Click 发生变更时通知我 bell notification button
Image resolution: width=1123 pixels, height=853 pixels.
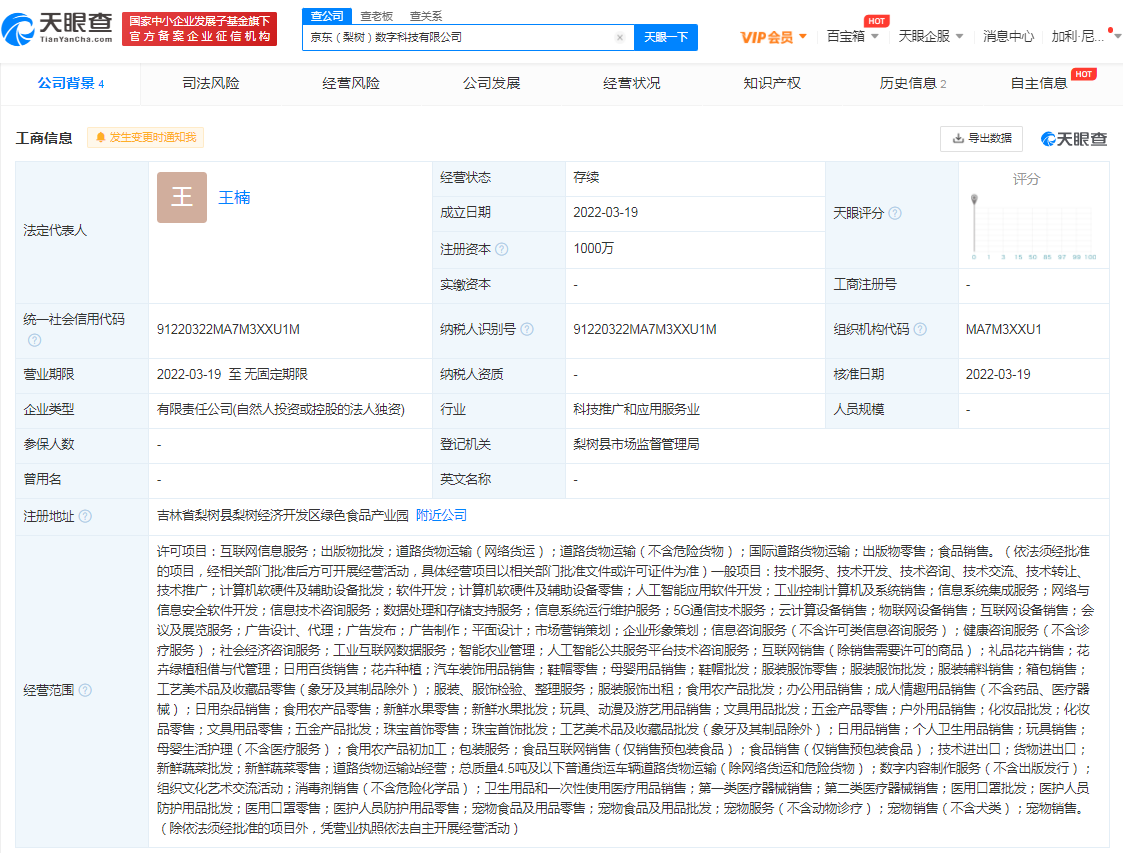[145, 138]
